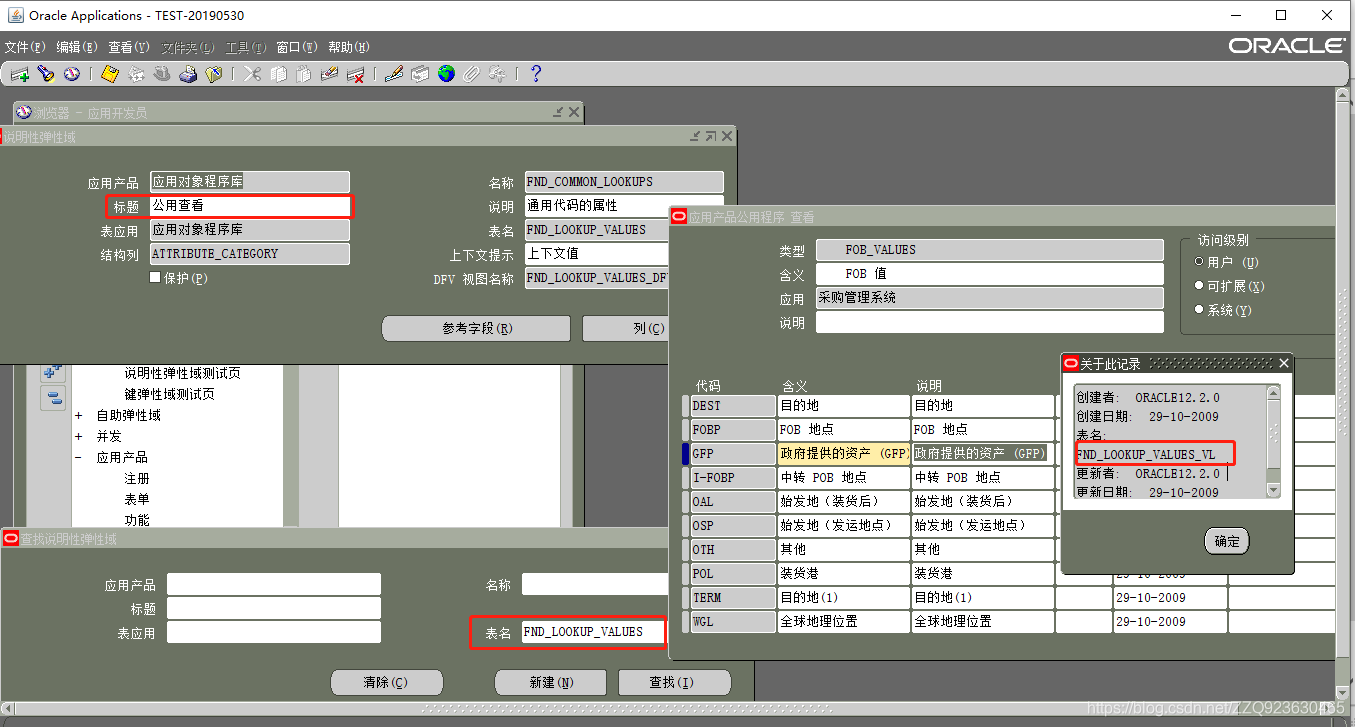The image size is (1355, 727).
Task: Click the Paste clipboard toolbar icon
Action: (304, 74)
